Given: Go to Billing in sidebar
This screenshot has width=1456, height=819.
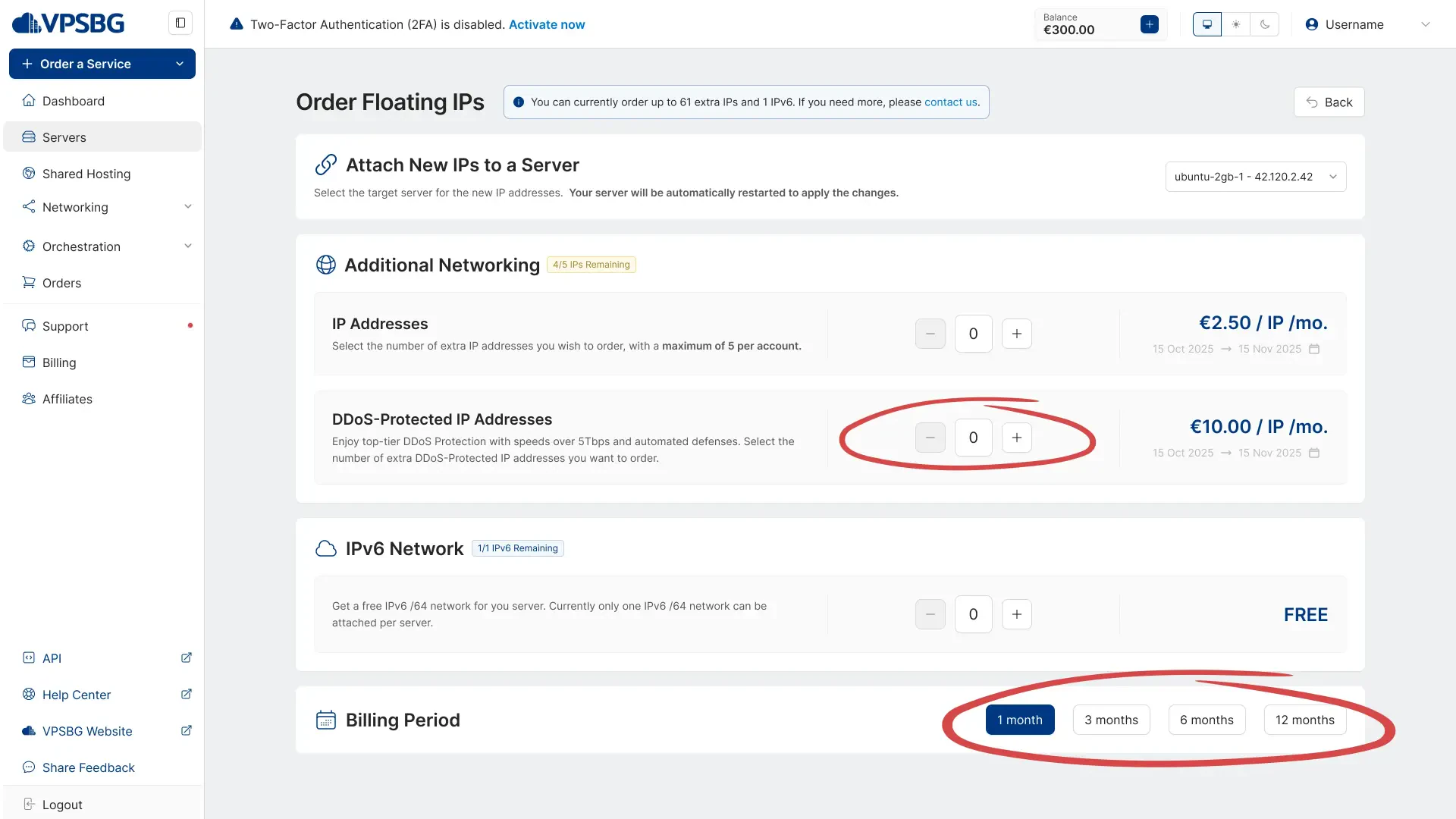Looking at the screenshot, I should click(59, 362).
